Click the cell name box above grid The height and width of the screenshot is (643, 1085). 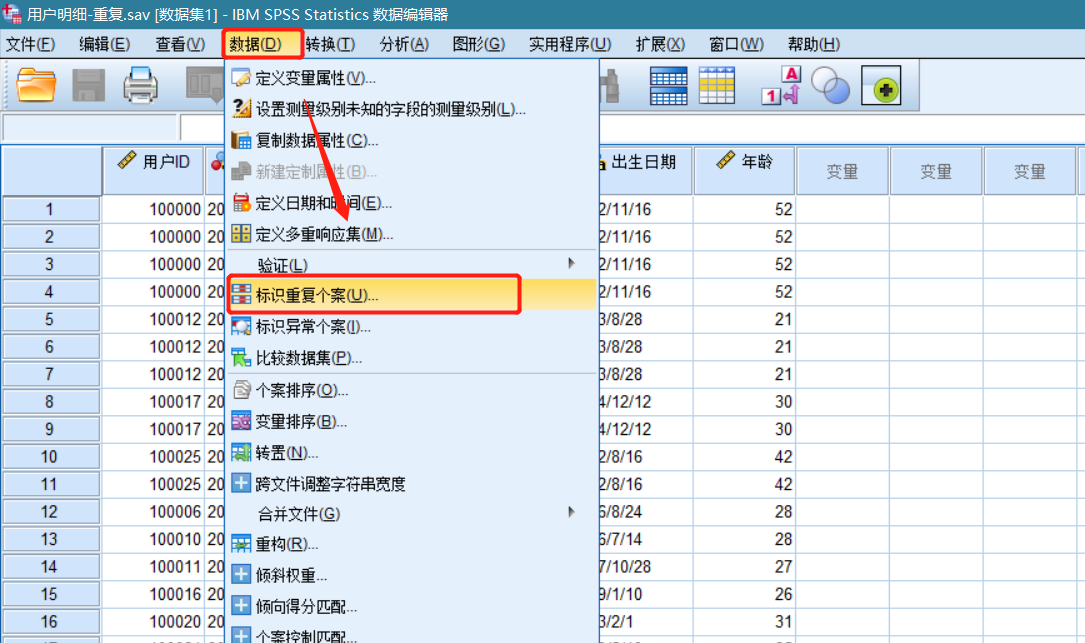(x=90, y=128)
